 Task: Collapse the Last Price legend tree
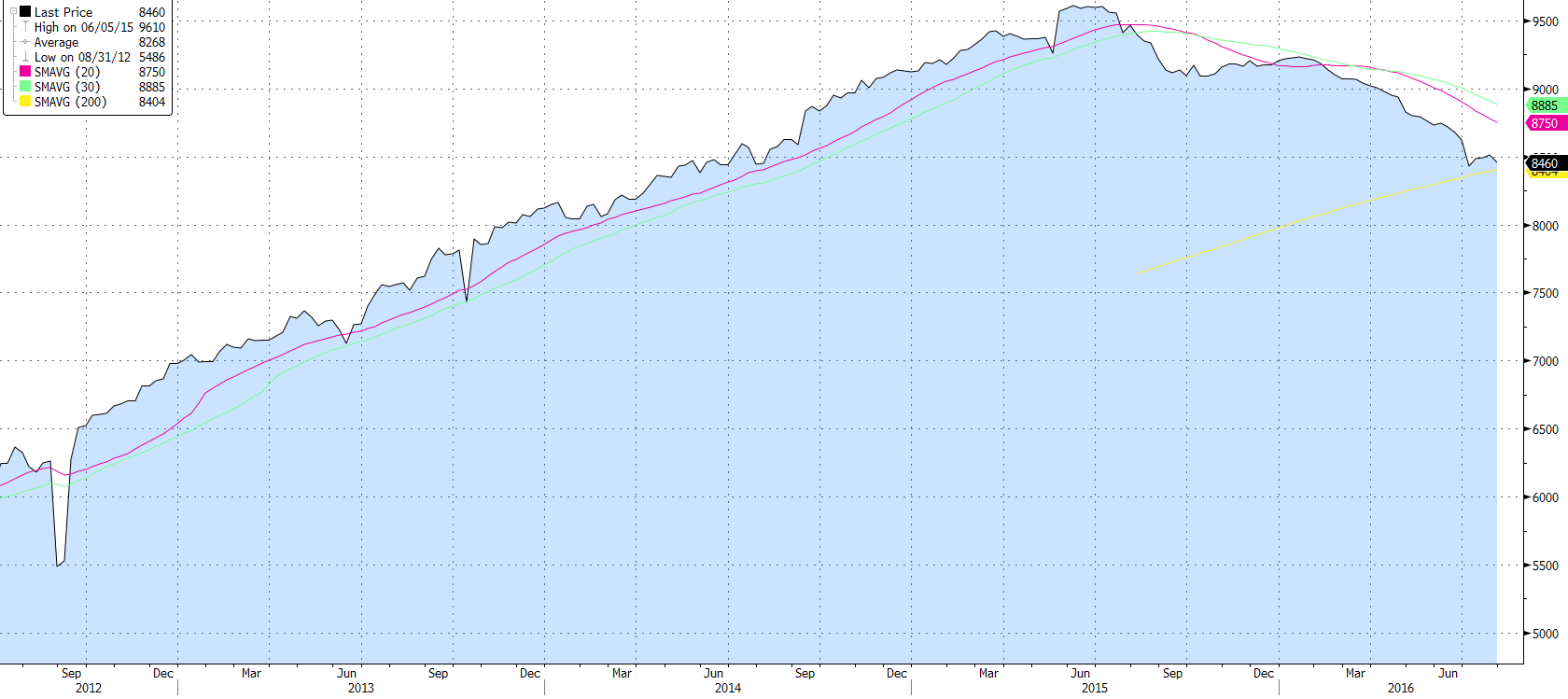point(13,12)
